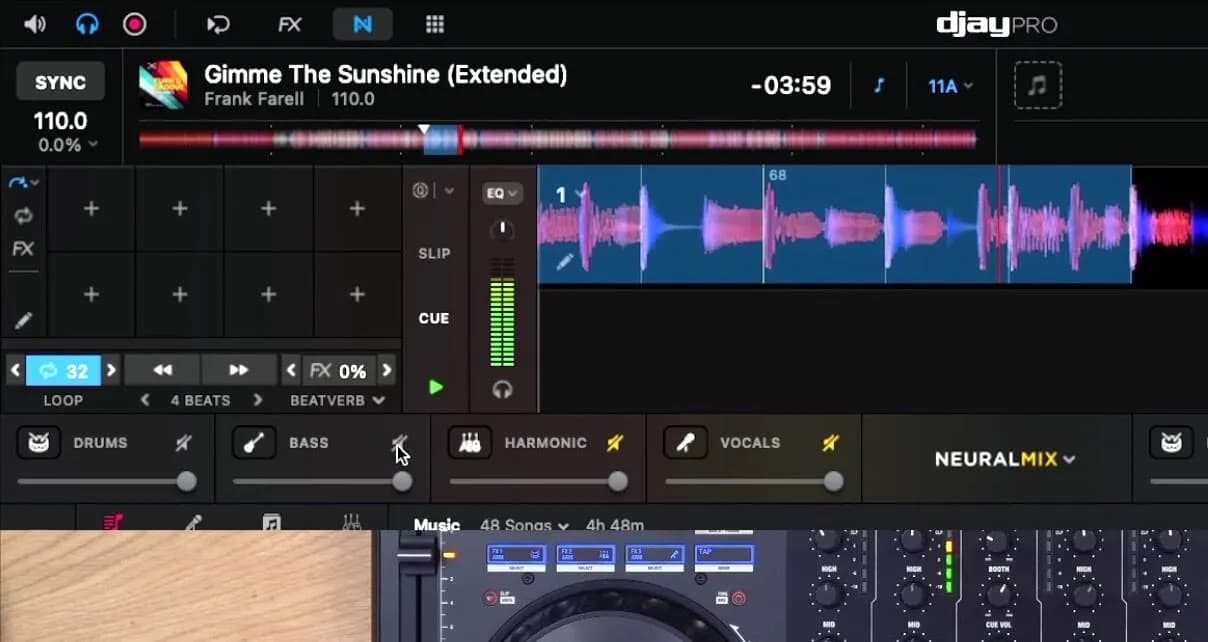Open the NEURALMIX dropdown
This screenshot has height=642, width=1208.
coord(1005,460)
